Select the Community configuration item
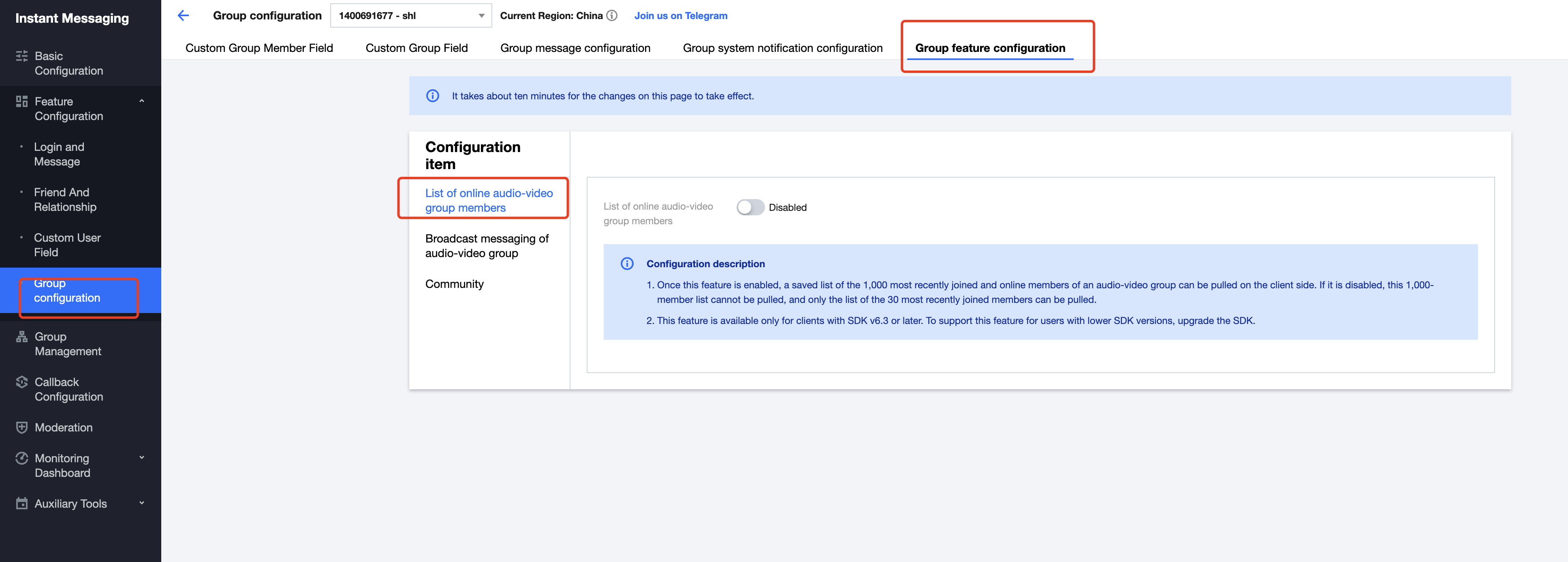 pyautogui.click(x=454, y=284)
